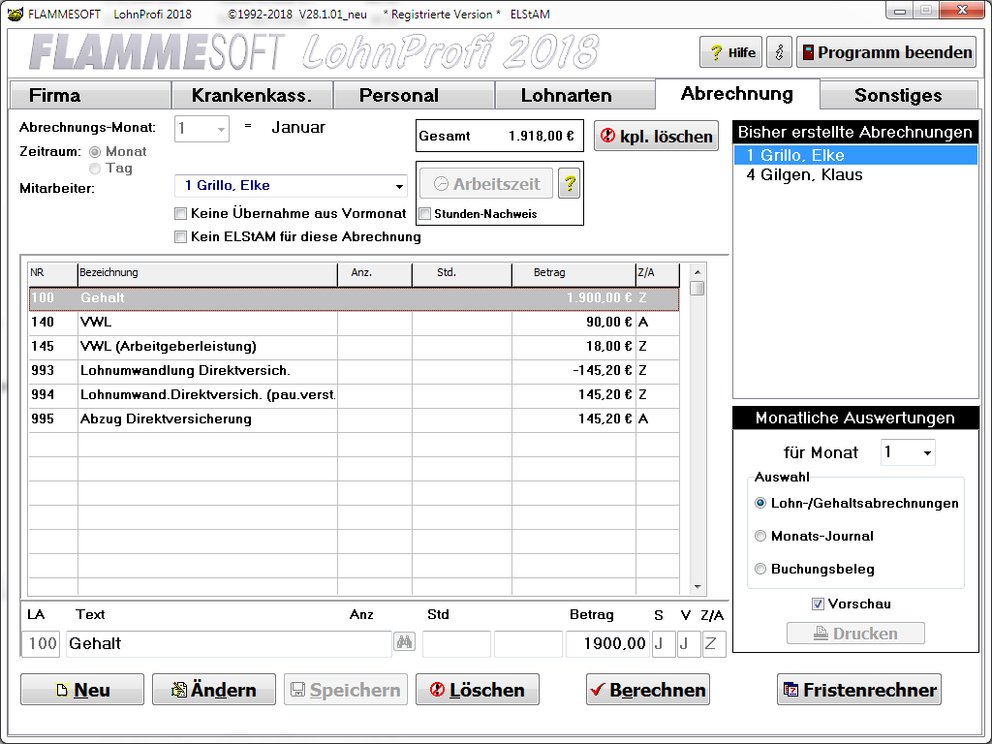This screenshot has width=992, height=744.
Task: Click the V field showing J
Action: pos(688,643)
